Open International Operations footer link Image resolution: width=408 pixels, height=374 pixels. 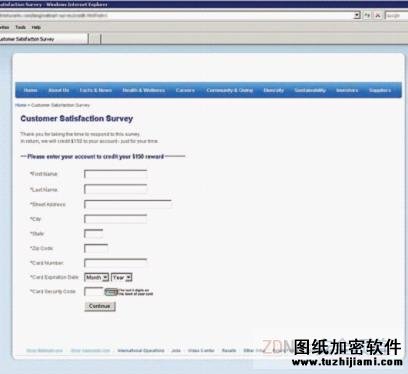pos(141,350)
